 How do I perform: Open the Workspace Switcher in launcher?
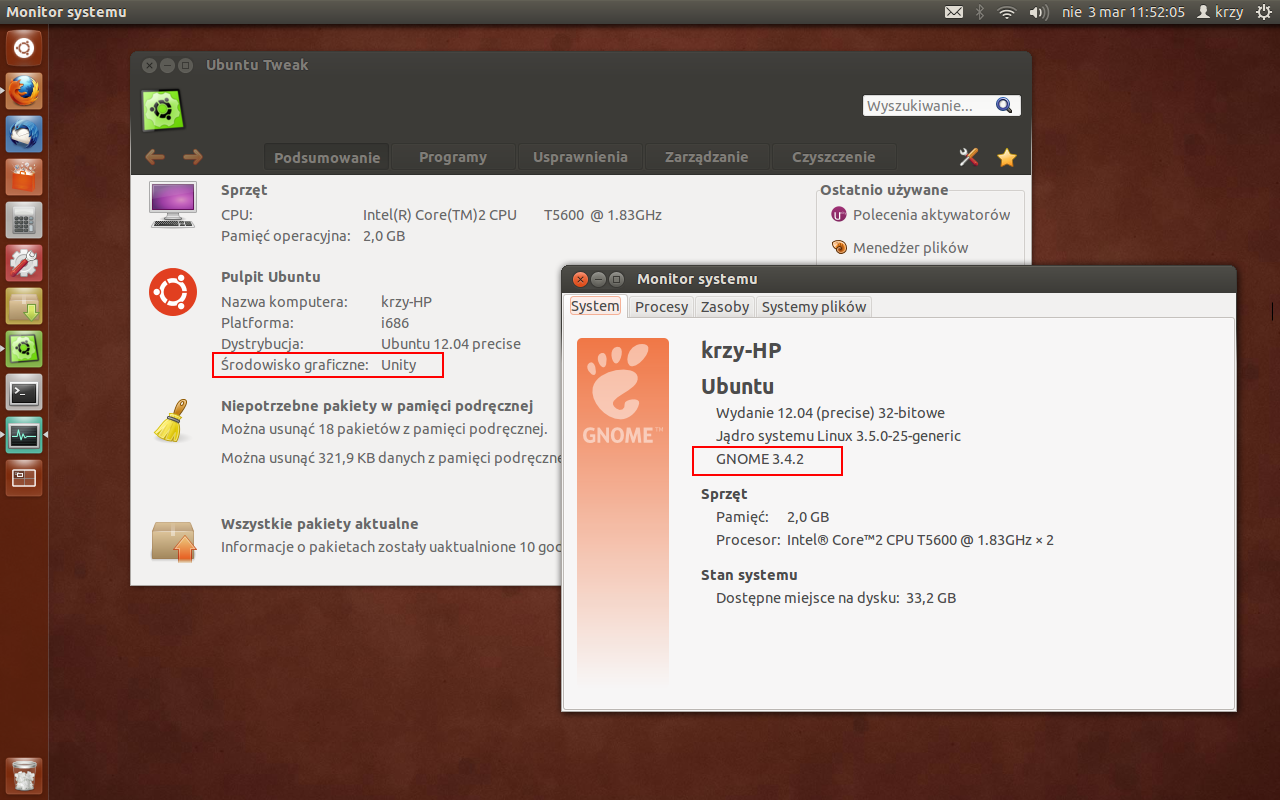pyautogui.click(x=24, y=478)
